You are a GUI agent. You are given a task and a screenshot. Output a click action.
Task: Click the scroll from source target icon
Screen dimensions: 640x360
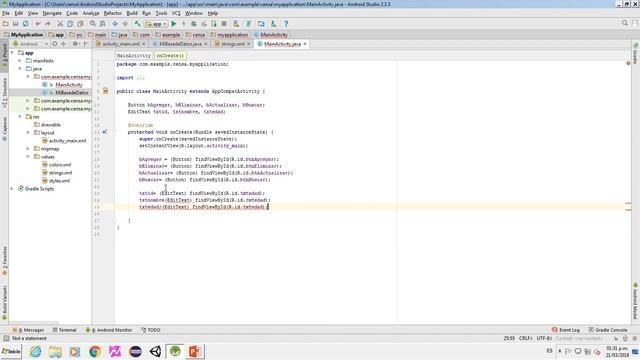point(55,44)
